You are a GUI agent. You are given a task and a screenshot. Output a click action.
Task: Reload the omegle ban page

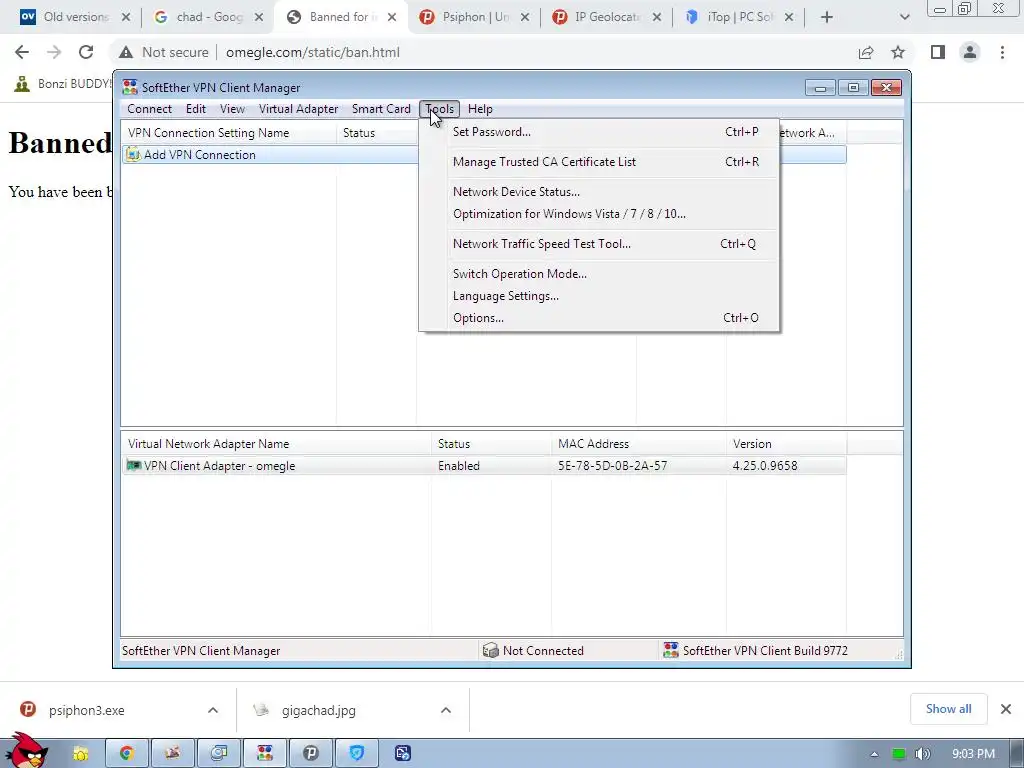(x=86, y=52)
